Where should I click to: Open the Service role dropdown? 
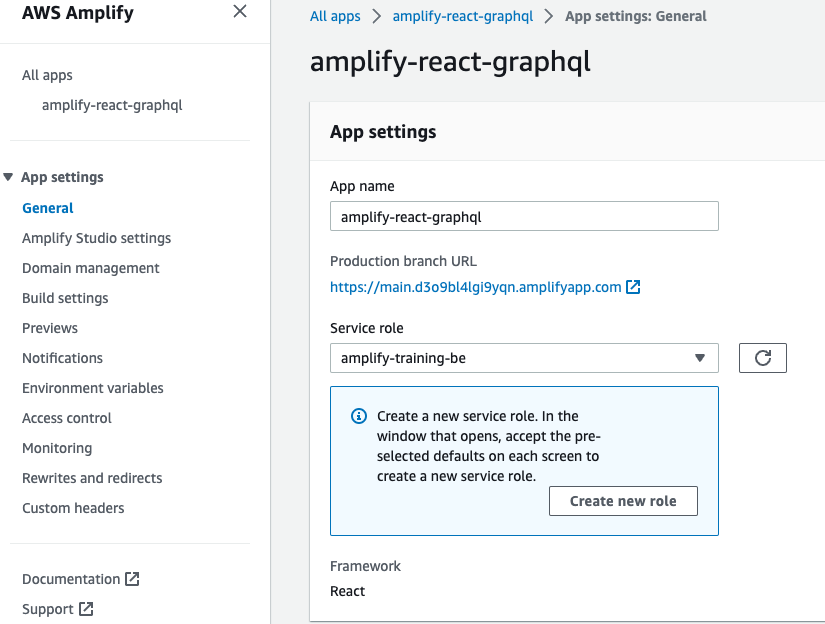click(524, 358)
